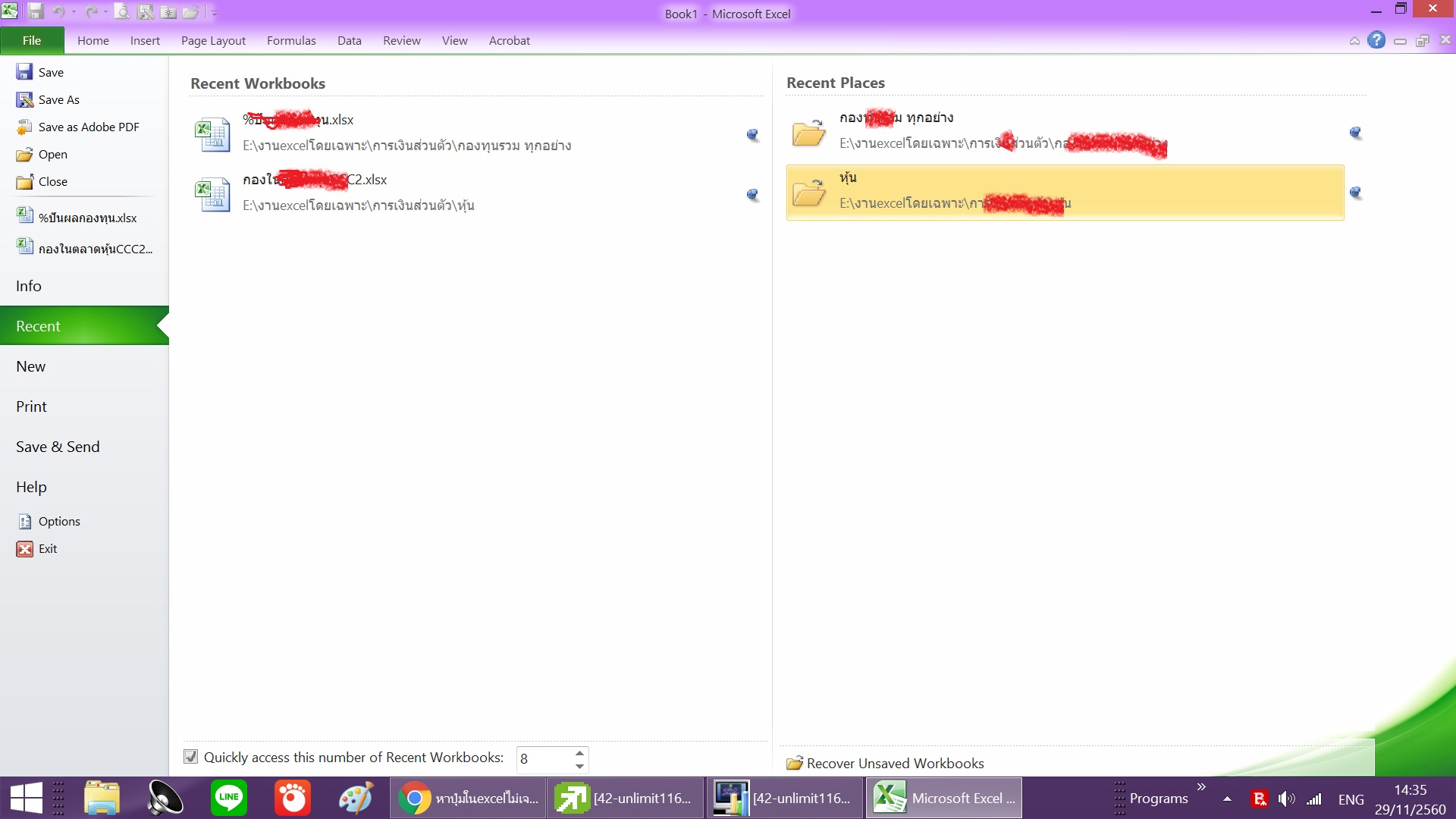Image resolution: width=1456 pixels, height=819 pixels.
Task: Click Exit to quit Excel
Action: [x=38, y=548]
